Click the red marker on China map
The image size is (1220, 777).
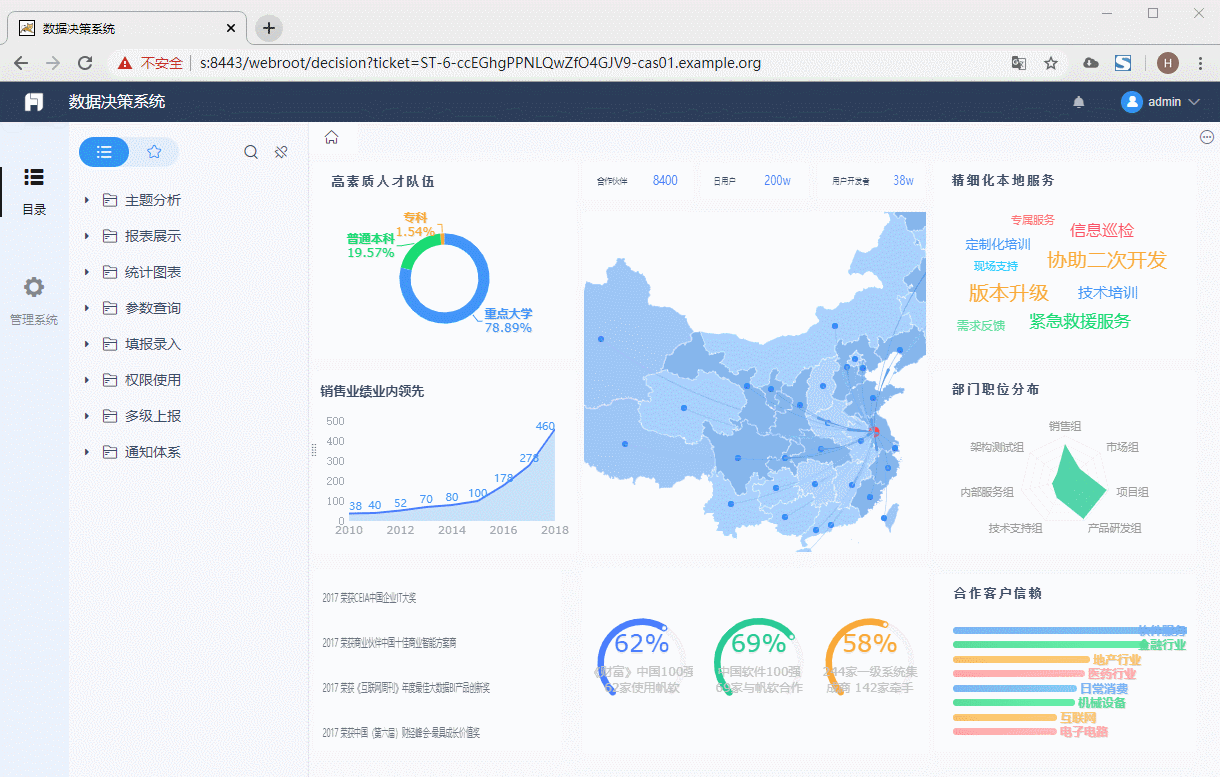click(x=875, y=431)
